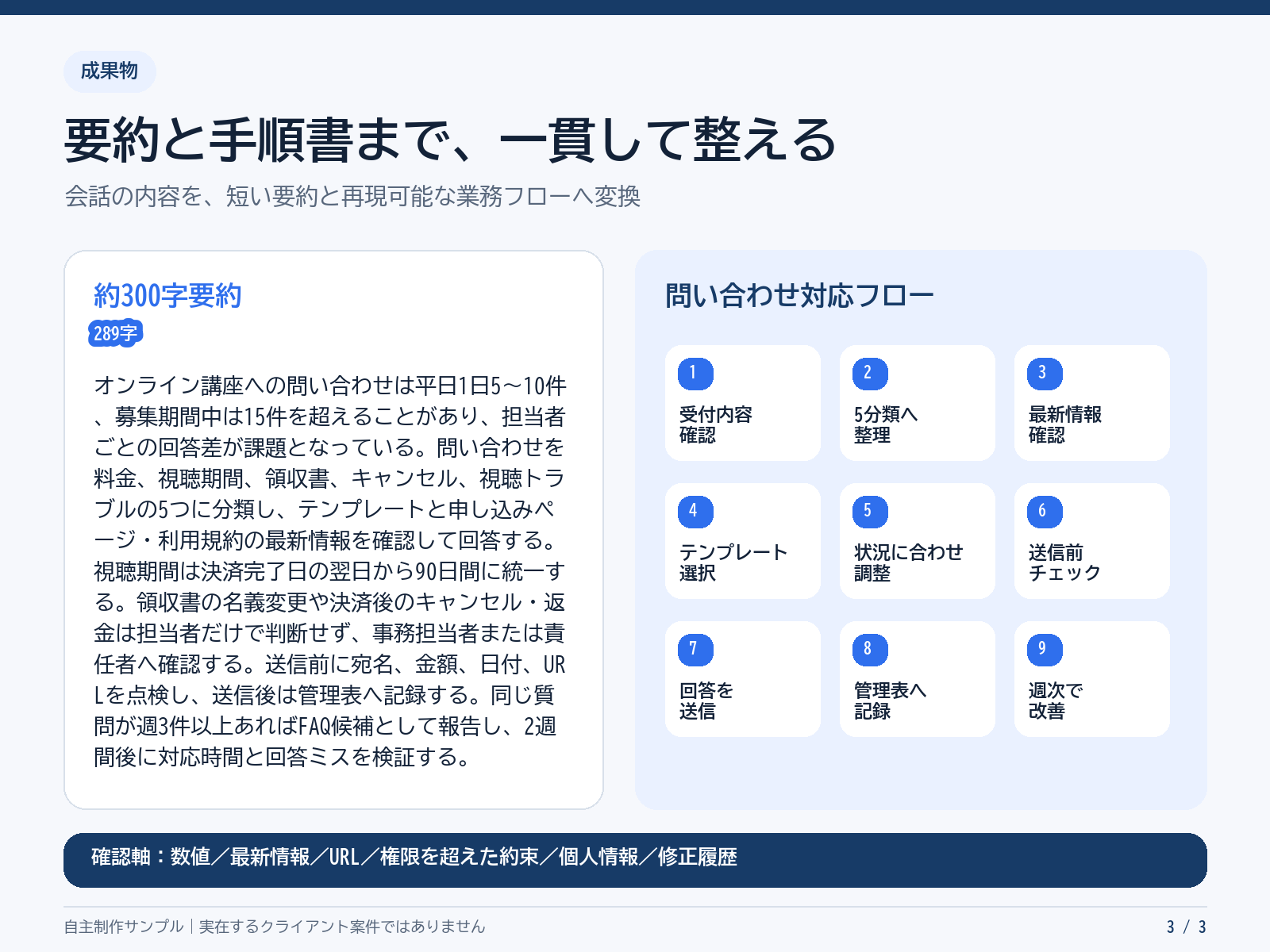
Task: Click the footer note 自主制作サンプル
Action: click(275, 927)
